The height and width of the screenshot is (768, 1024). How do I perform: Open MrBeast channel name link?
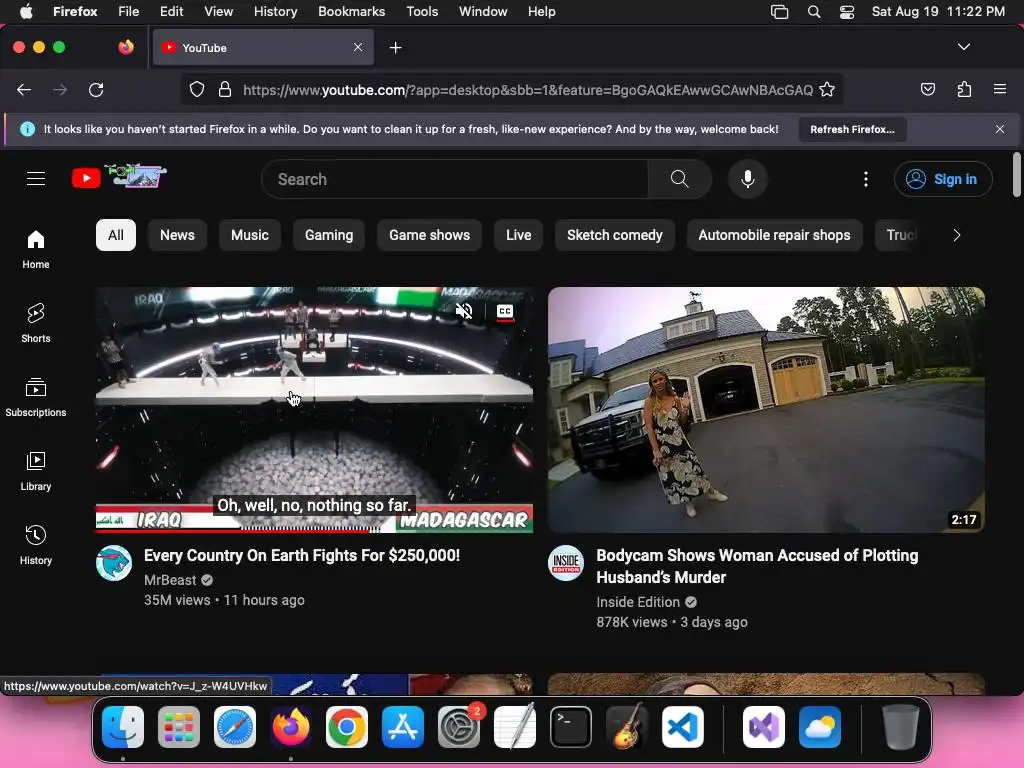pyautogui.click(x=170, y=580)
